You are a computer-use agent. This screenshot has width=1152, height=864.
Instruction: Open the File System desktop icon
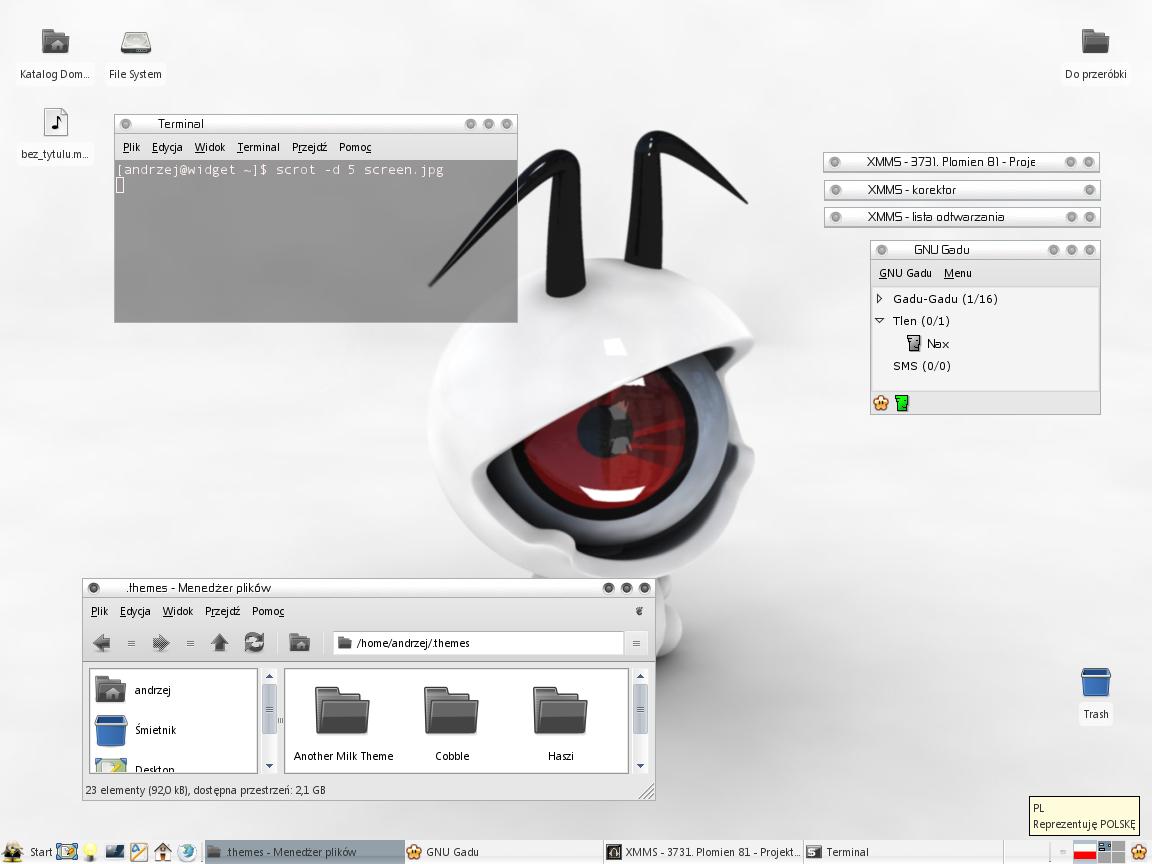click(135, 42)
